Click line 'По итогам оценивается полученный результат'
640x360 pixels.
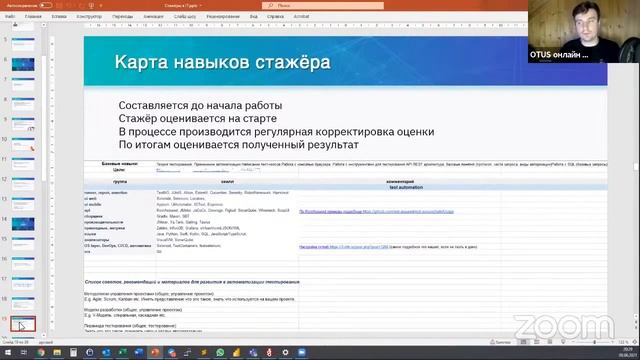coord(238,145)
